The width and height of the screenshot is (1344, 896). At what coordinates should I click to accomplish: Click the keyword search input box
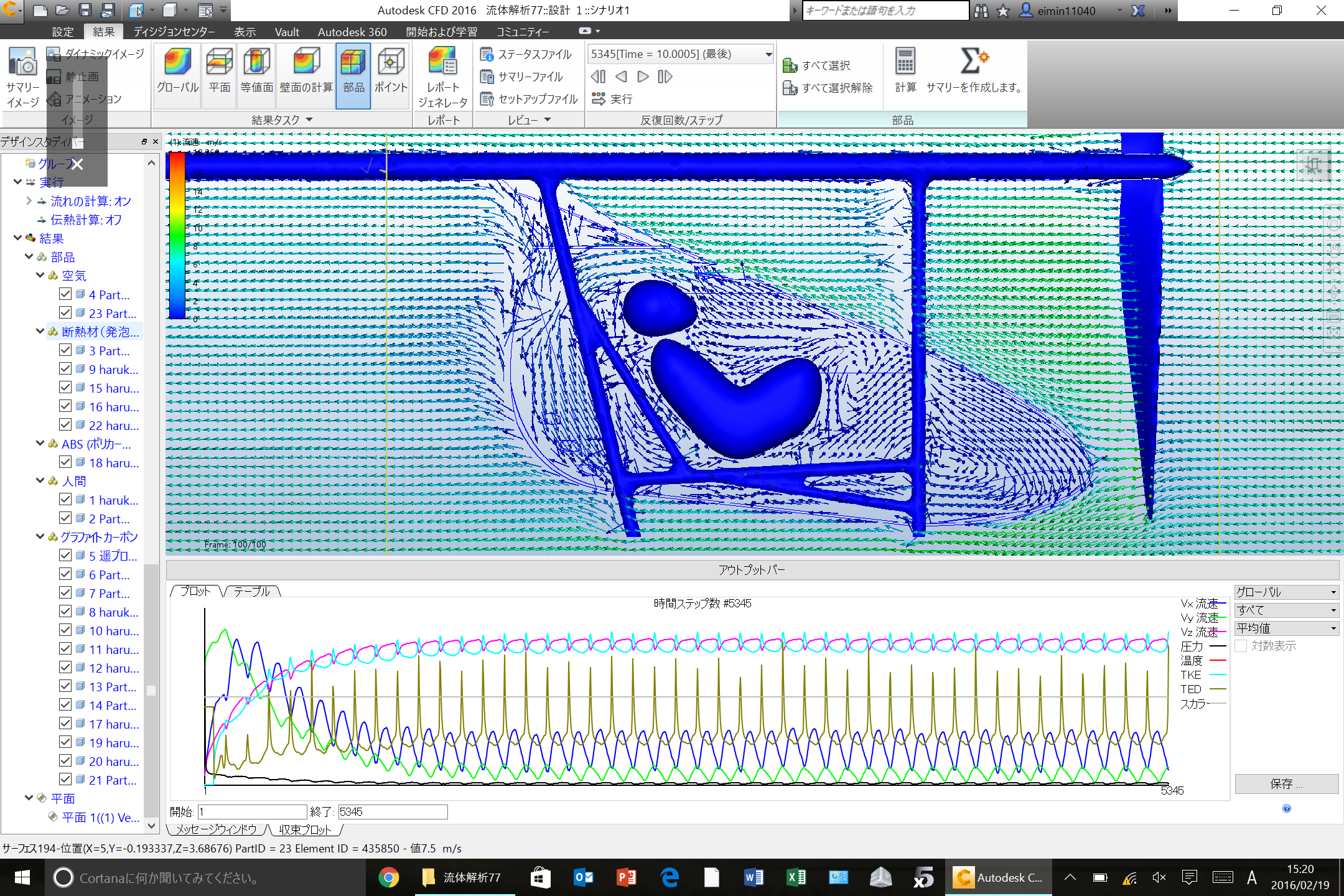[x=885, y=11]
